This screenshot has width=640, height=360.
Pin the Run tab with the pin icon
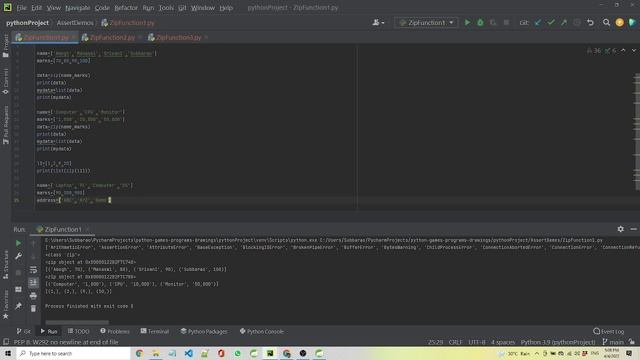coord(18,306)
